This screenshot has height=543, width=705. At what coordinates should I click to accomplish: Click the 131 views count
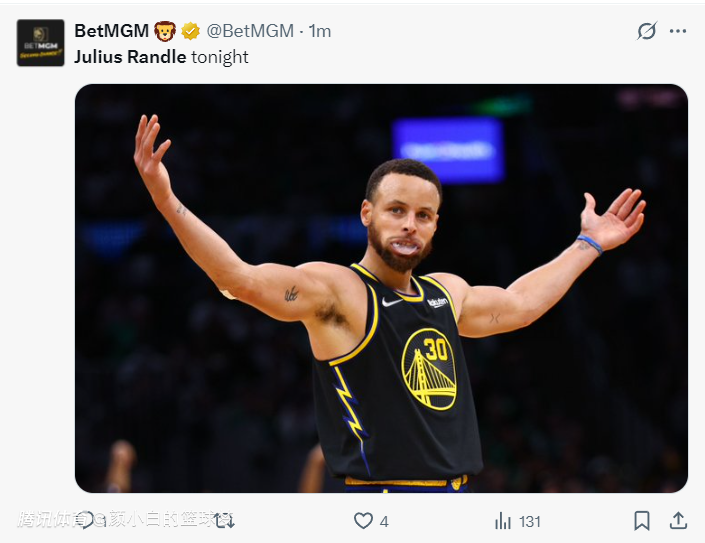[x=530, y=521]
